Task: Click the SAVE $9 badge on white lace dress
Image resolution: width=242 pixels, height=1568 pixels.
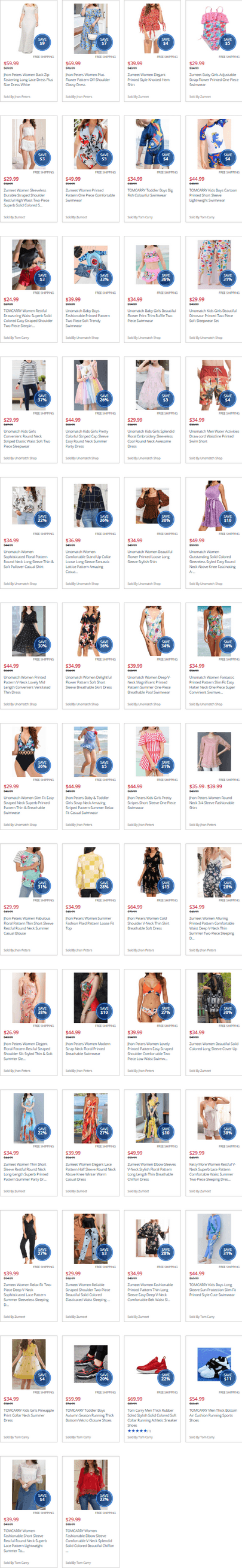Action: [42, 41]
